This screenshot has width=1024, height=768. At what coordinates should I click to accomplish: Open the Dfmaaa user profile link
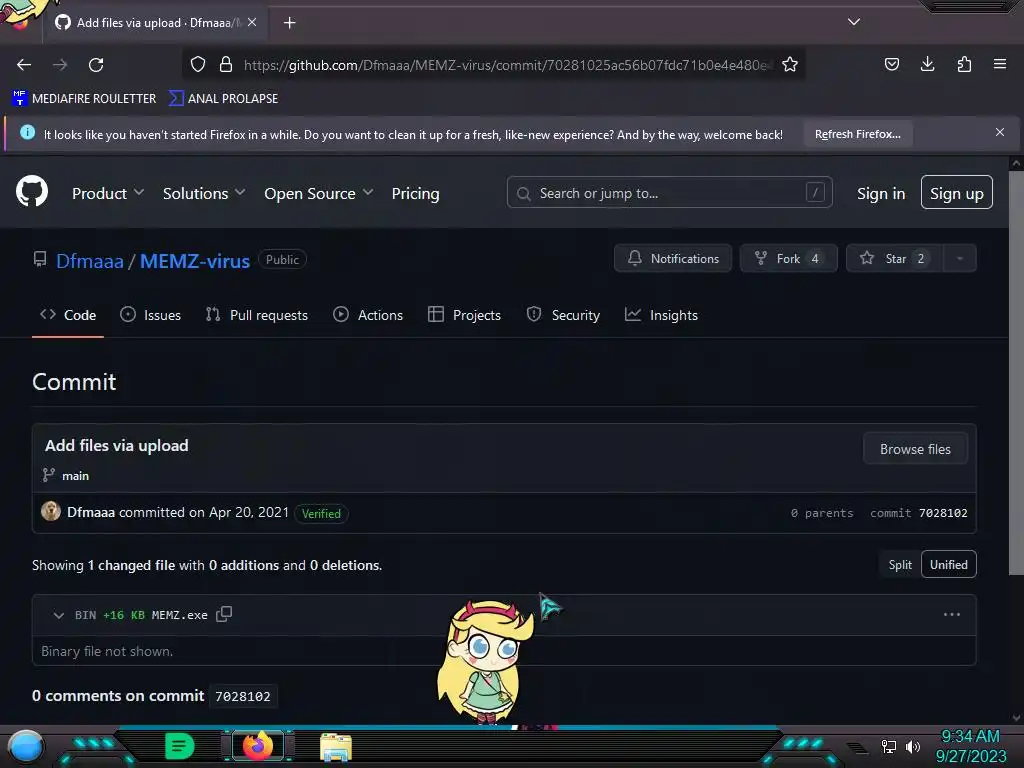[89, 261]
